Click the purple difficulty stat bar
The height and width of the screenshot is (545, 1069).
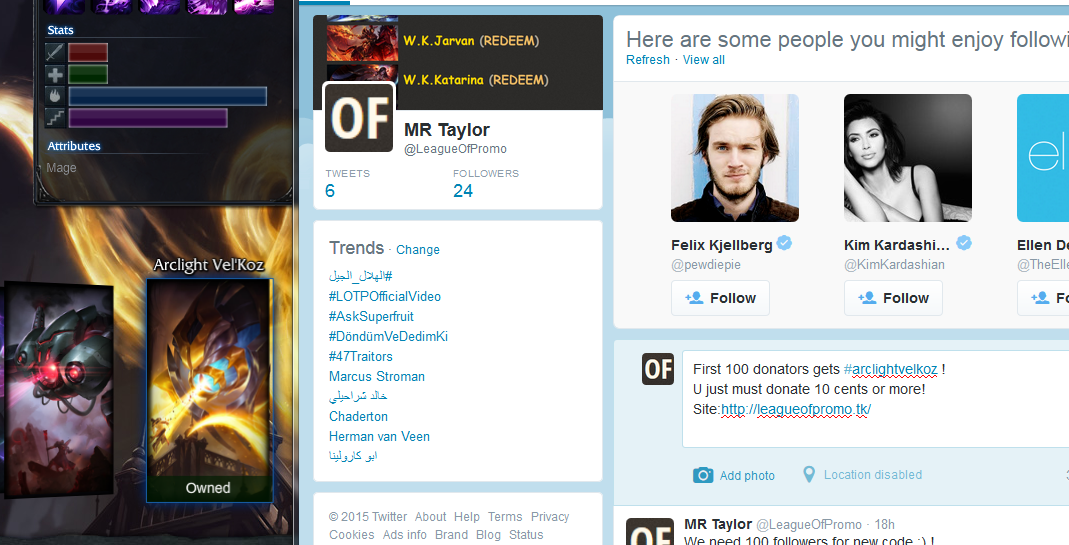point(148,118)
